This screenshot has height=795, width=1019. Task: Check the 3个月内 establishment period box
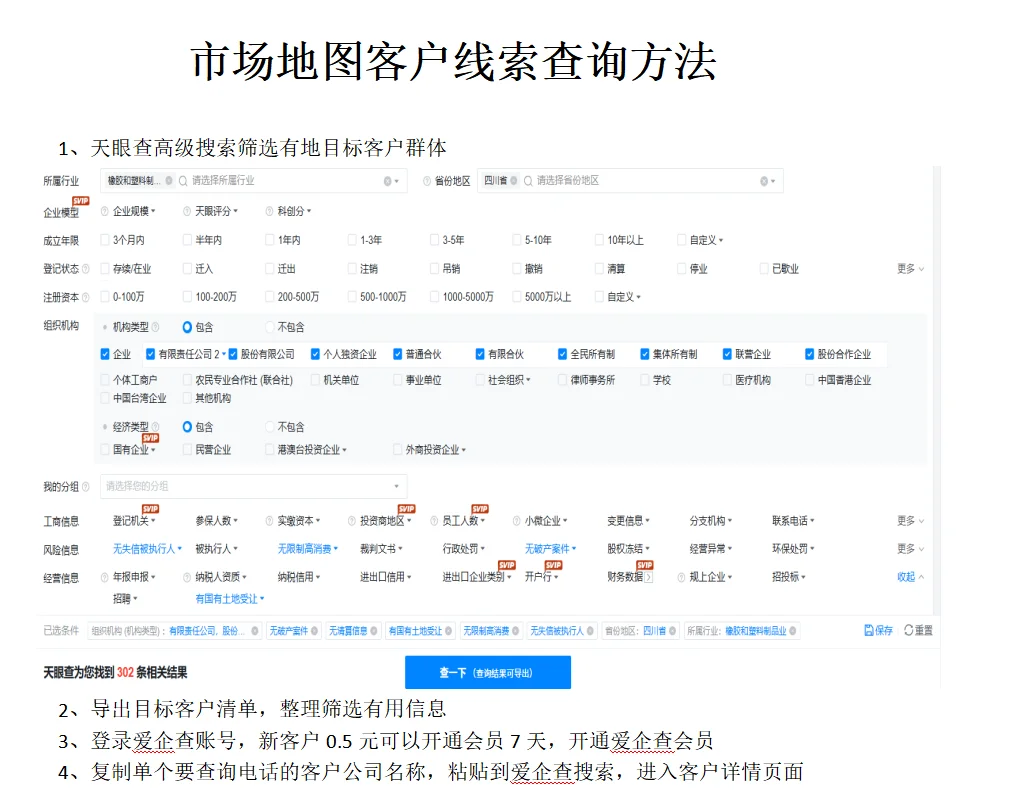tap(105, 240)
